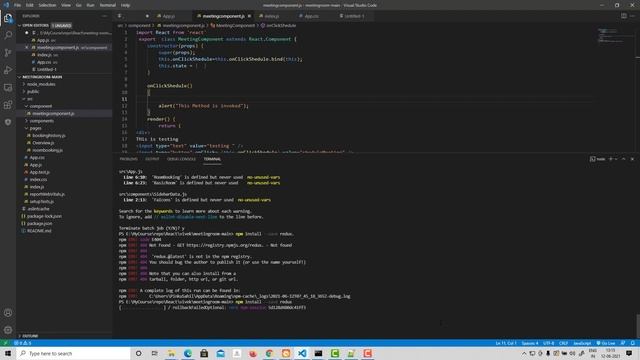Click the remote window indicator in status bar
This screenshot has width=640, height=360.
click(x=5, y=343)
